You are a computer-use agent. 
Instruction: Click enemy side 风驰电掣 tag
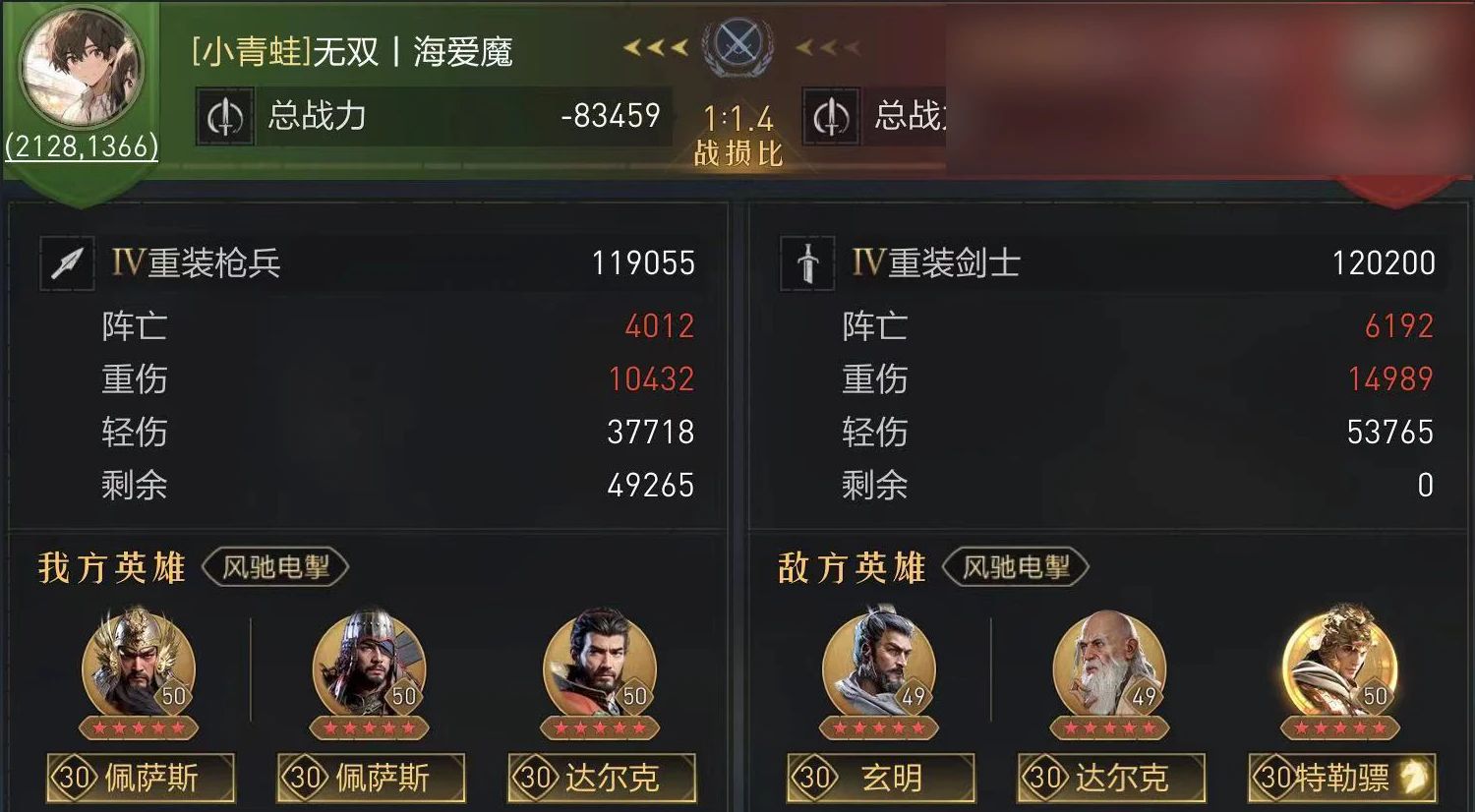(x=1016, y=567)
